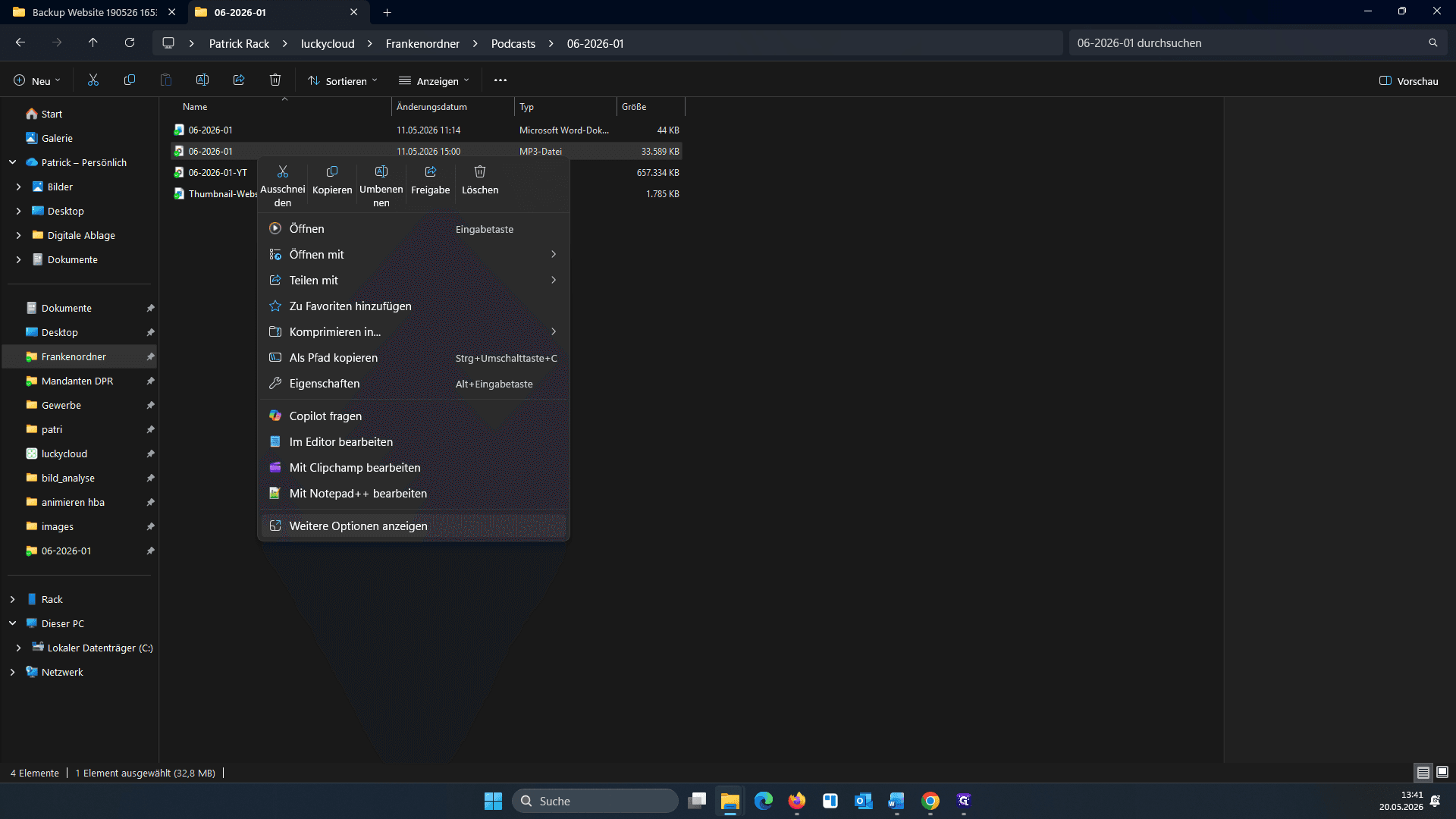The image size is (1456, 819).
Task: Toggle the Vorschau preview pane
Action: tap(1409, 81)
